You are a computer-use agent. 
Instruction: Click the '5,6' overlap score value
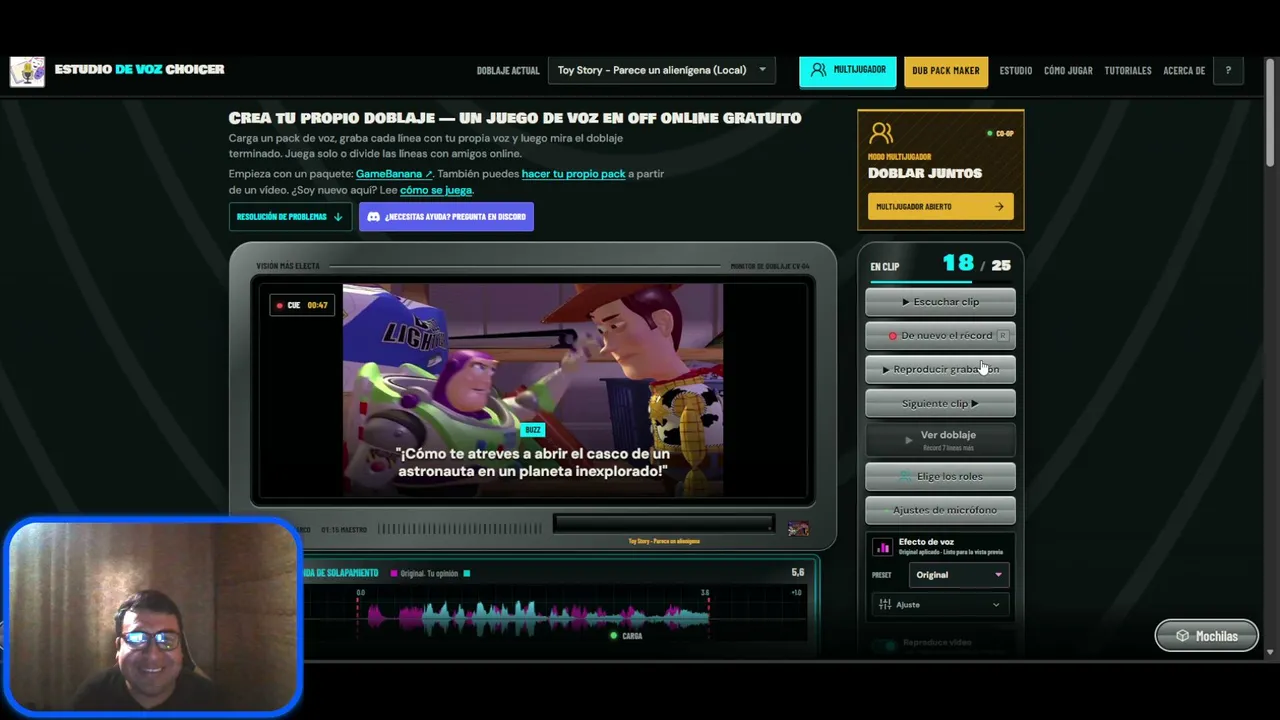tap(798, 573)
